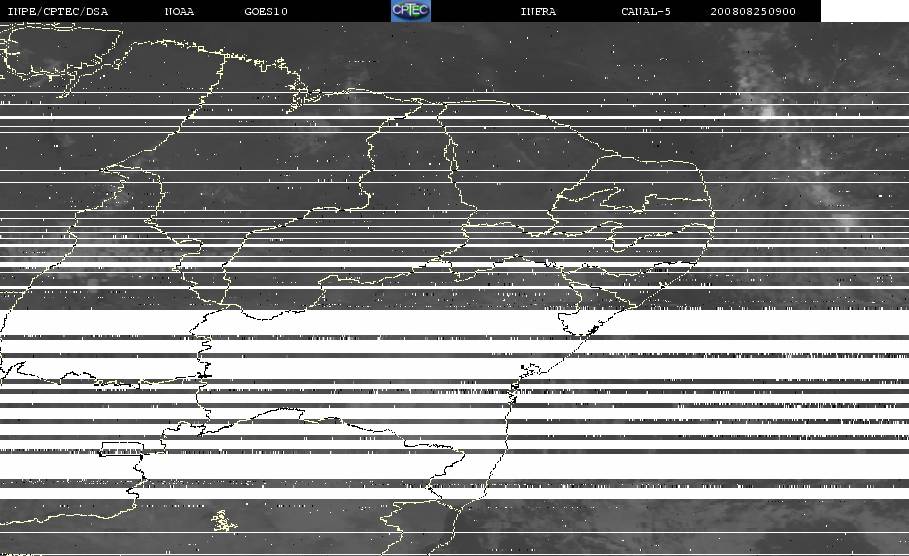Click the yellow outlined coastline at the top-left corner
909x556 pixels.
click(58, 55)
